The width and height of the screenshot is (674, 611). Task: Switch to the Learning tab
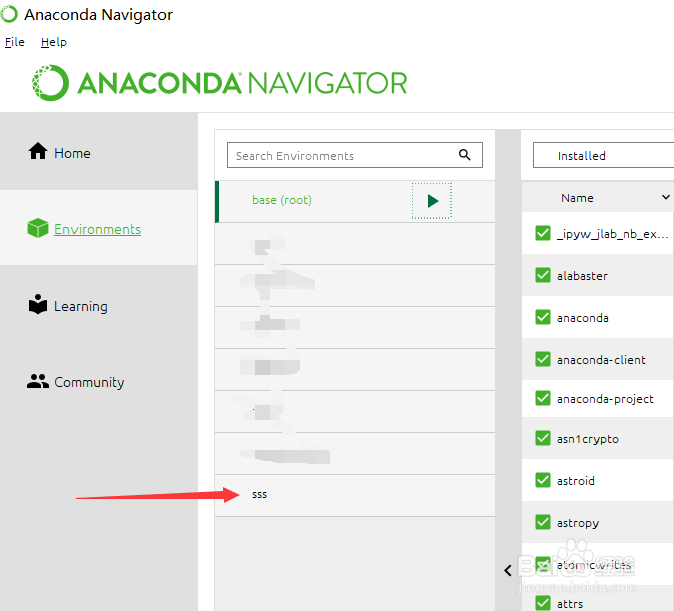[x=81, y=306]
